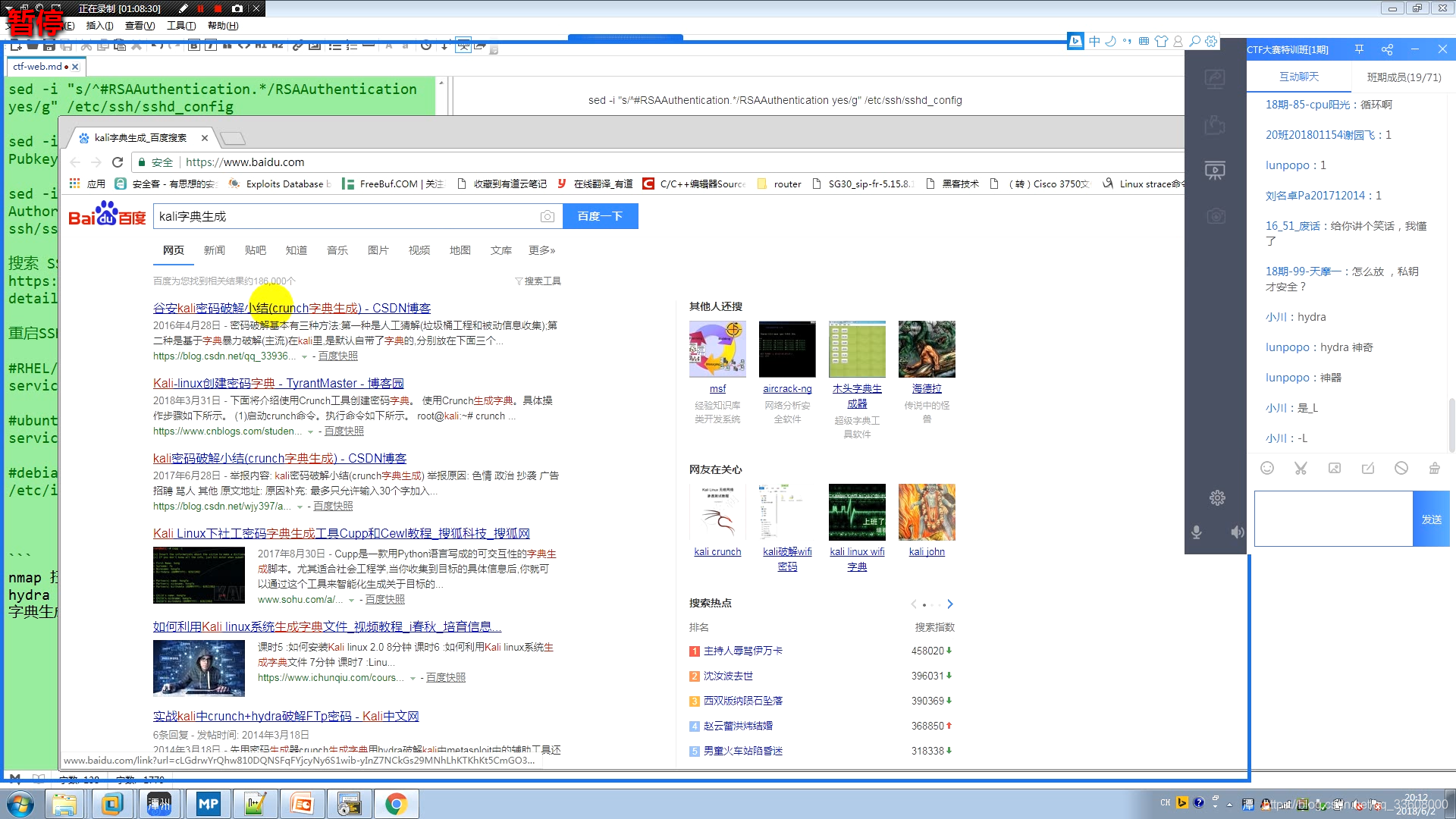Switch to 班期成员(19/71) tab
Screen dimensions: 1456x819
(x=1404, y=77)
